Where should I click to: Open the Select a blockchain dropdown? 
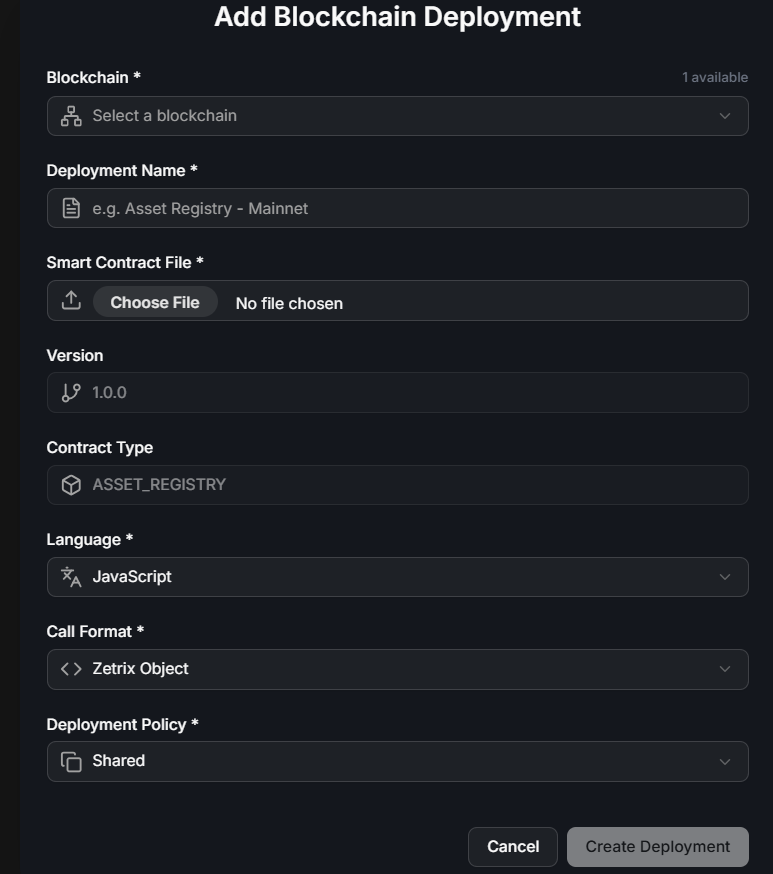(397, 116)
